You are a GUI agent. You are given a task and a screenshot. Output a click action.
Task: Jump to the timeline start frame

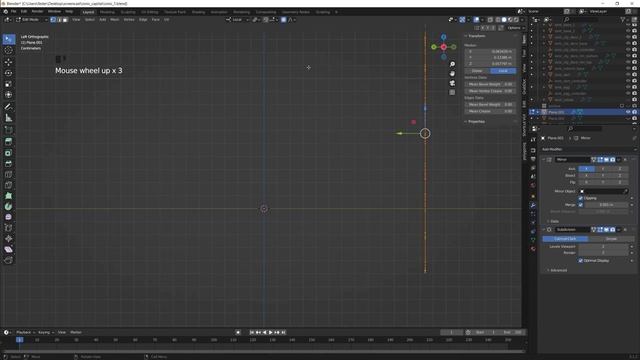point(252,332)
